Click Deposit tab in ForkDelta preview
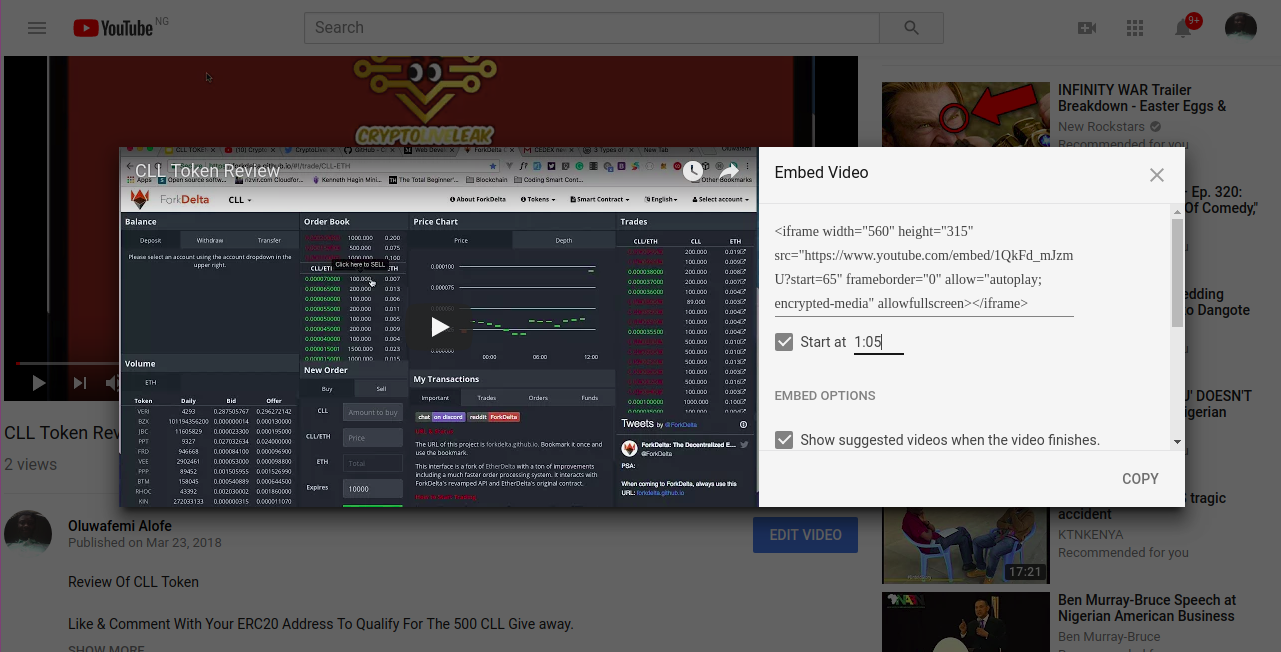The width and height of the screenshot is (1281, 652). pos(151,240)
